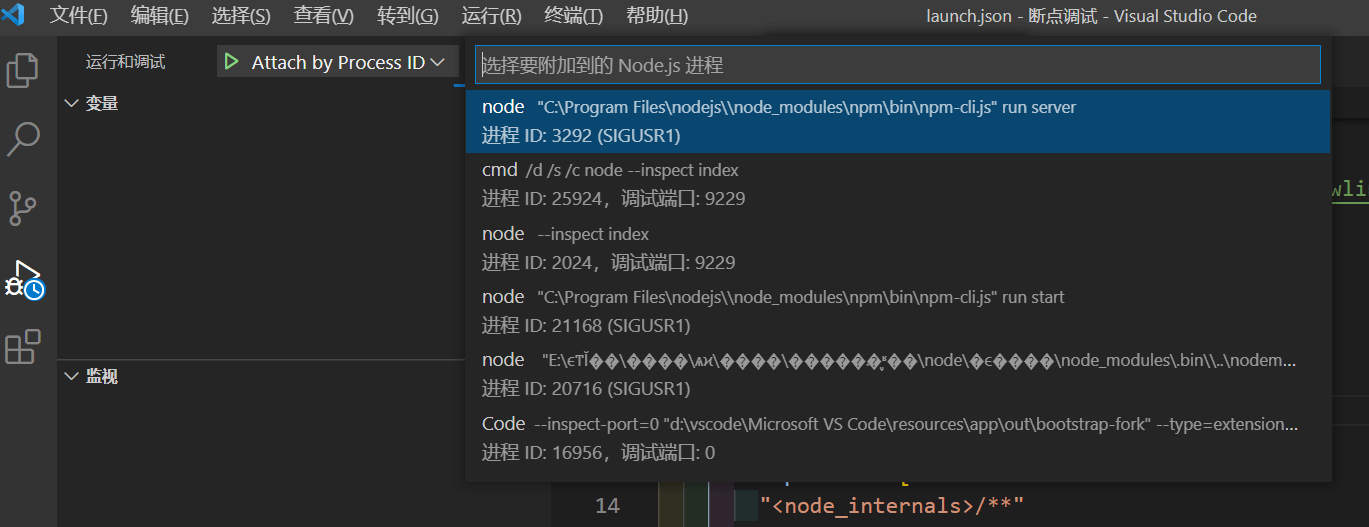Start debugging with the green play icon
Screen dimensions: 1369x527
232,62
